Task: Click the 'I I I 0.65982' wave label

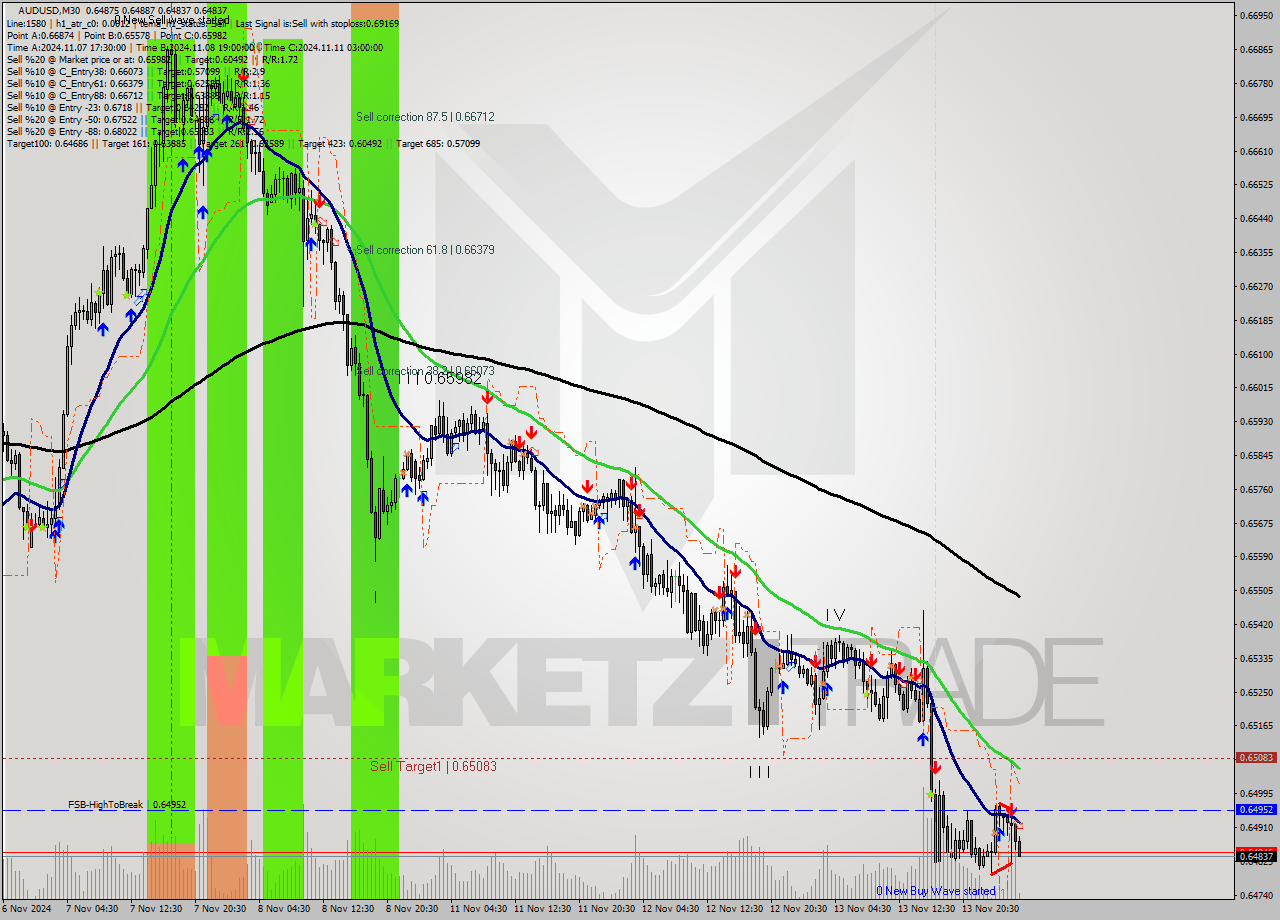Action: click(x=440, y=378)
